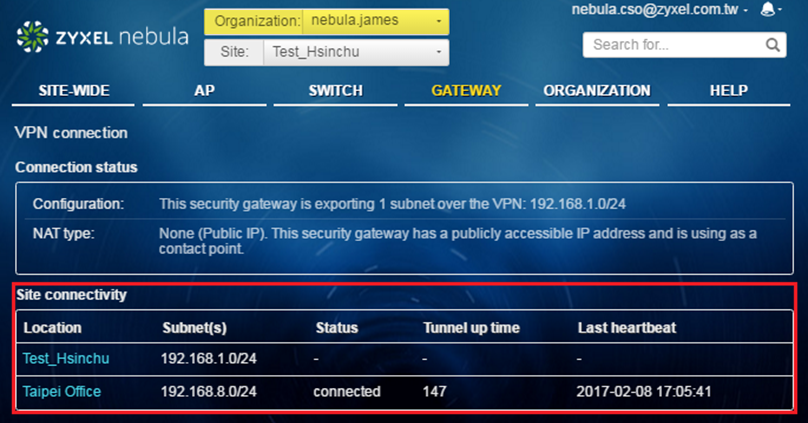Screen dimensions: 808x423
Task: Open the Taipei Office site link
Action: 62,392
